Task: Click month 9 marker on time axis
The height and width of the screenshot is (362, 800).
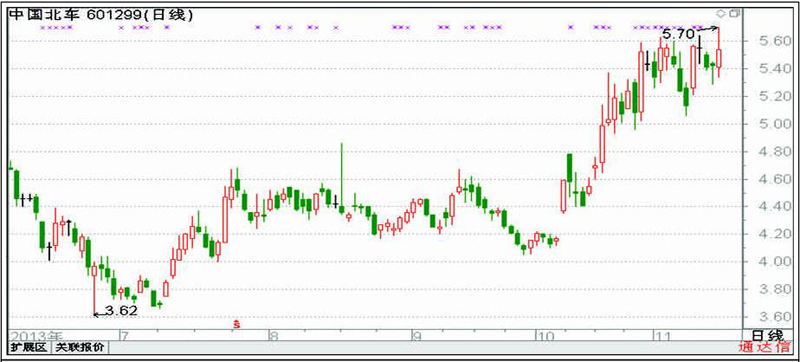Action: (x=417, y=337)
